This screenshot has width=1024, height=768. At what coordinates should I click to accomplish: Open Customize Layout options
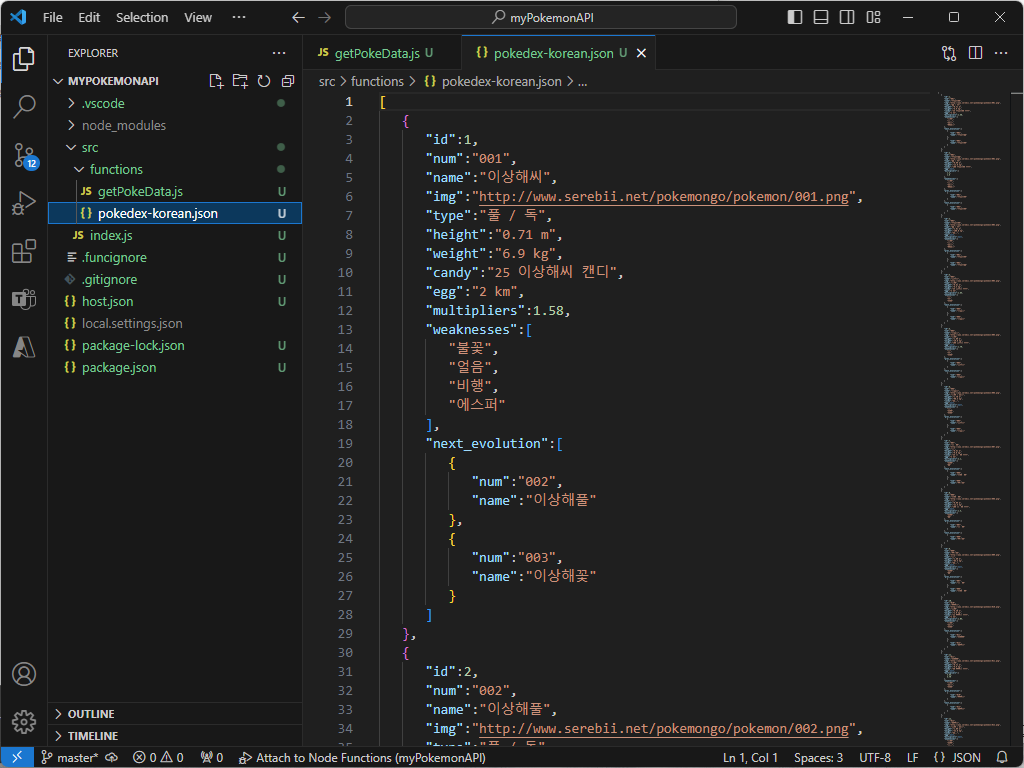point(874,18)
